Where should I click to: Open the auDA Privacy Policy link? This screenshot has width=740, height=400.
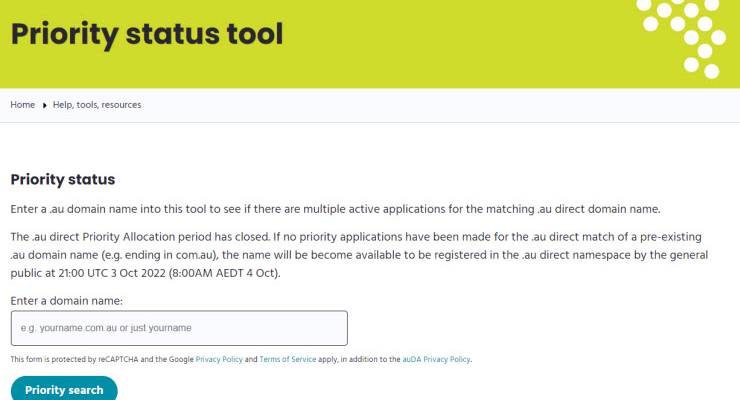(437, 359)
